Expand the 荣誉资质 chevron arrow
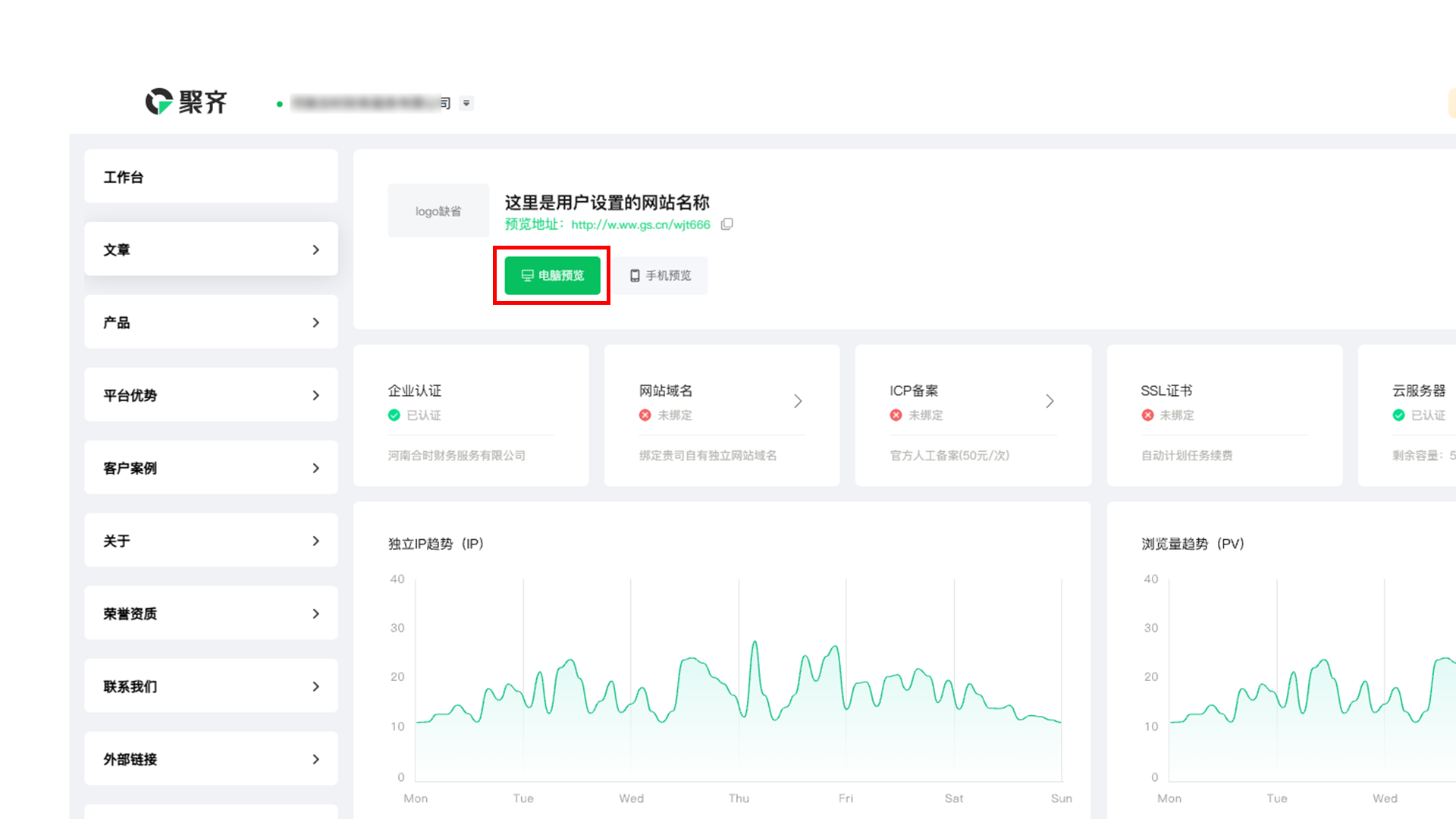The height and width of the screenshot is (819, 1456). tap(316, 613)
